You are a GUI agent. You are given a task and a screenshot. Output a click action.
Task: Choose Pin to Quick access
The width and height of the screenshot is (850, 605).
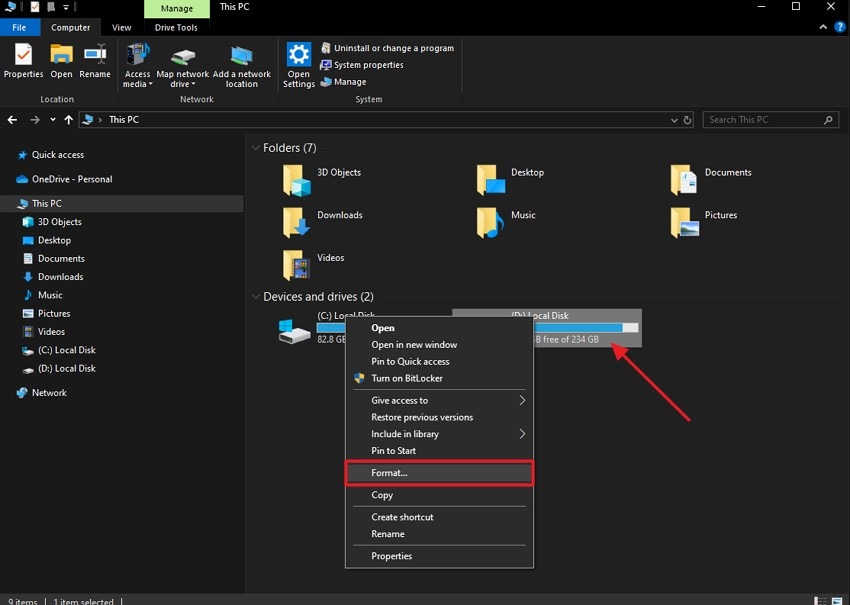[x=439, y=361]
